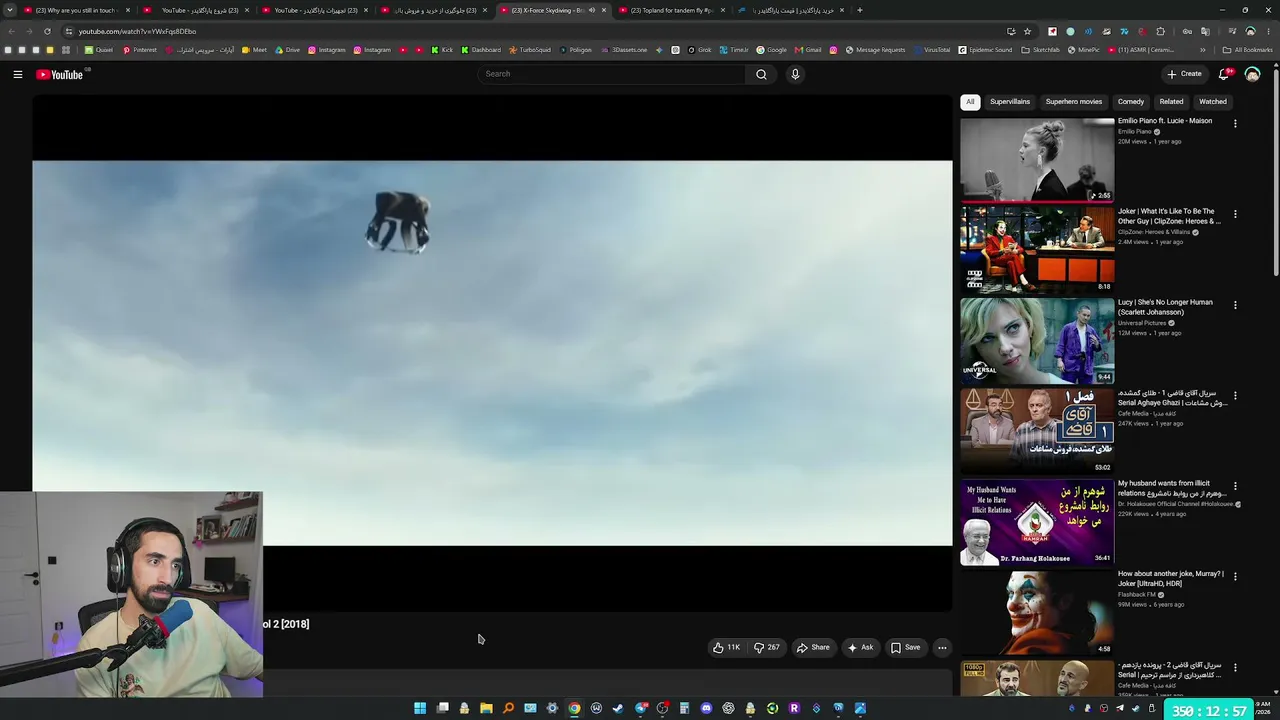This screenshot has width=1280, height=720.
Task: Open Windows Start menu
Action: 420,708
